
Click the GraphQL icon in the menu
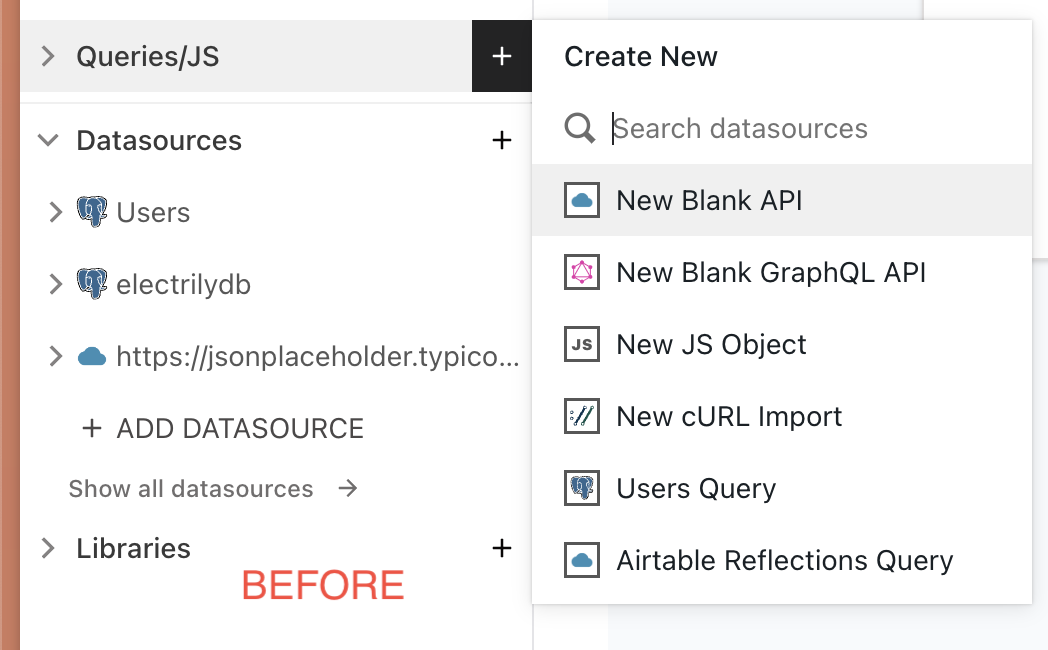pyautogui.click(x=581, y=272)
